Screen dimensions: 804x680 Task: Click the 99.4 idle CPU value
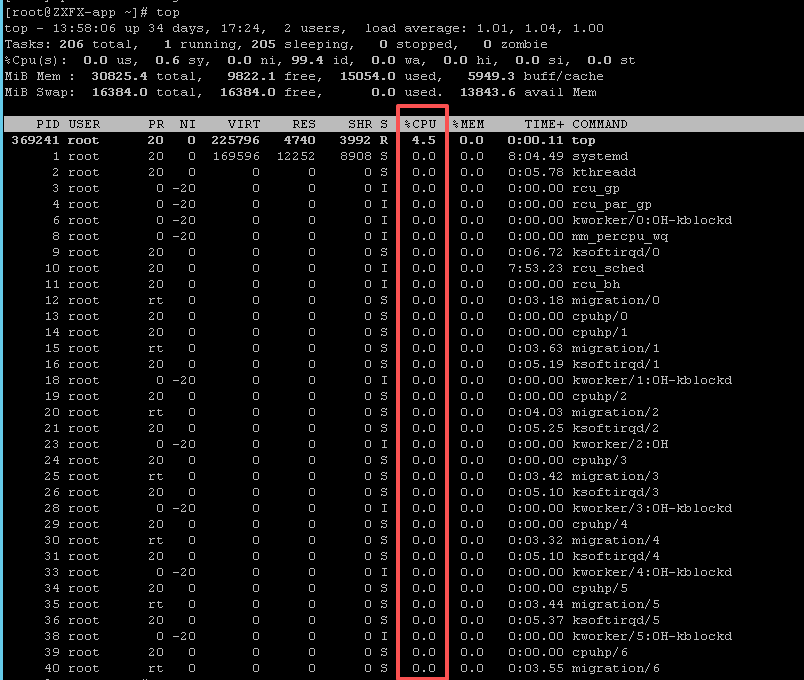click(x=308, y=60)
